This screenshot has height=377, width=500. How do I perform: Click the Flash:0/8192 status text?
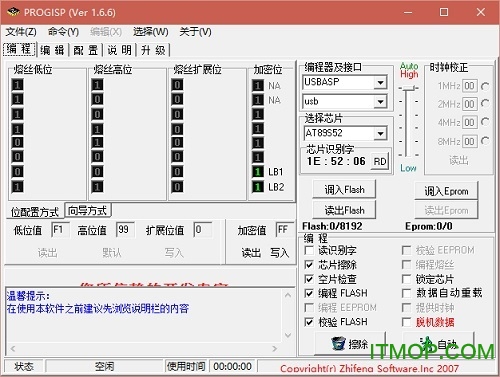332,226
